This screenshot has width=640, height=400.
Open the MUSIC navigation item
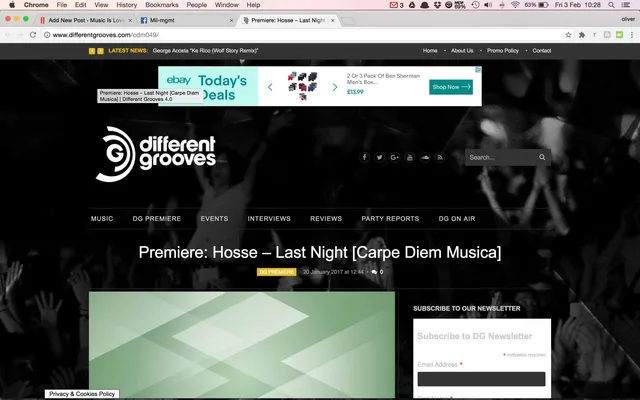[102, 219]
